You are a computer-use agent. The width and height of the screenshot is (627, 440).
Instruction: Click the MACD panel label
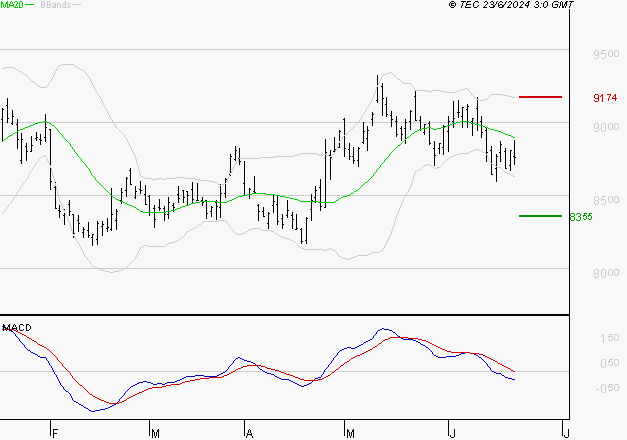click(x=17, y=328)
